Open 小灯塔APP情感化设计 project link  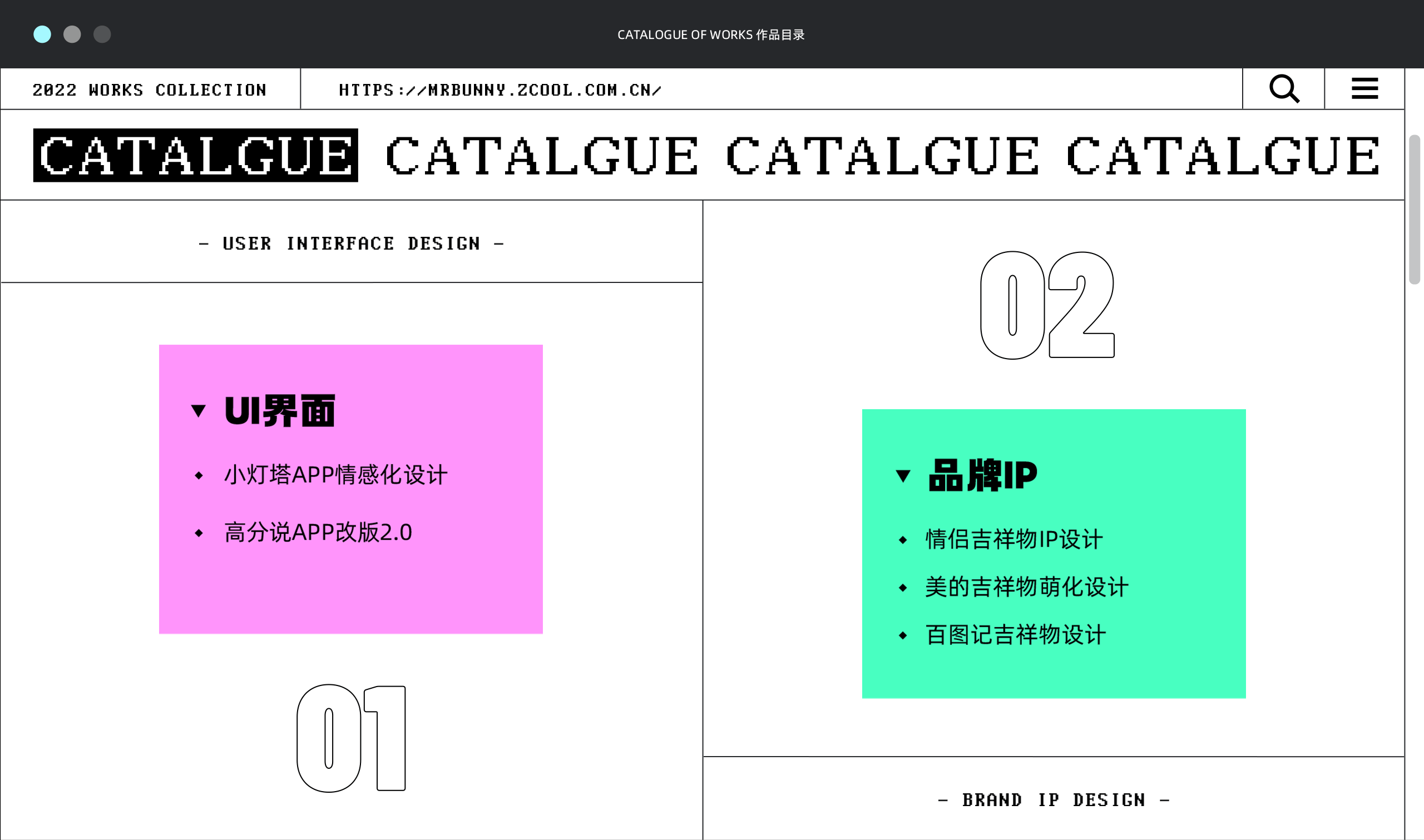pyautogui.click(x=335, y=475)
